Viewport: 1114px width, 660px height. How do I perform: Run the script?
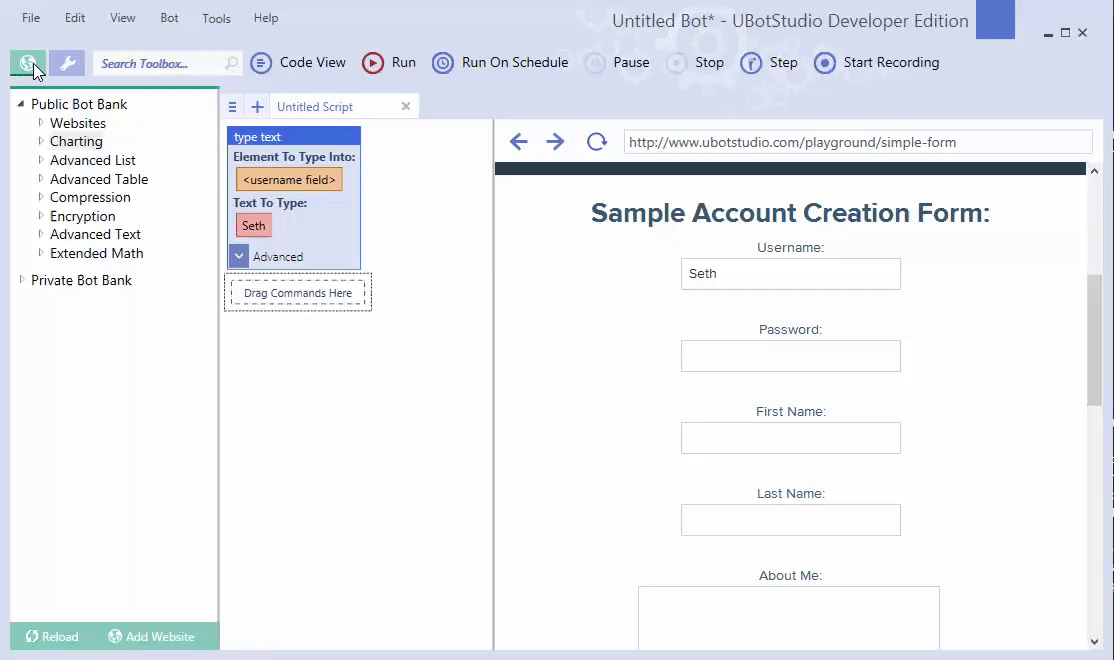[389, 63]
